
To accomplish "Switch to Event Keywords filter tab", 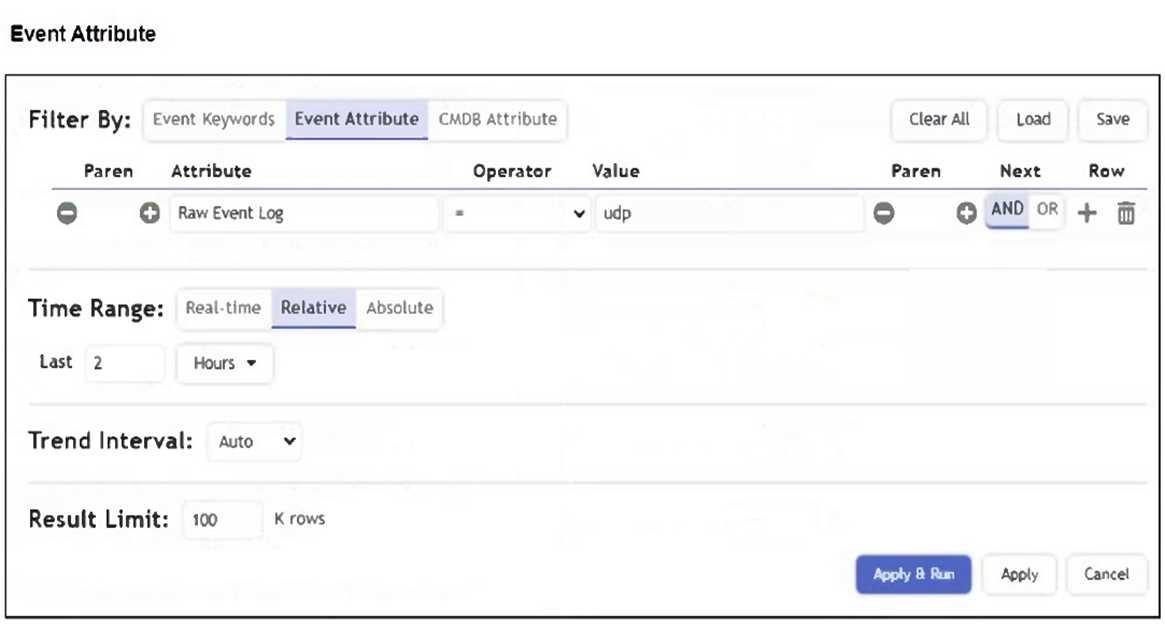I will 213,119.
